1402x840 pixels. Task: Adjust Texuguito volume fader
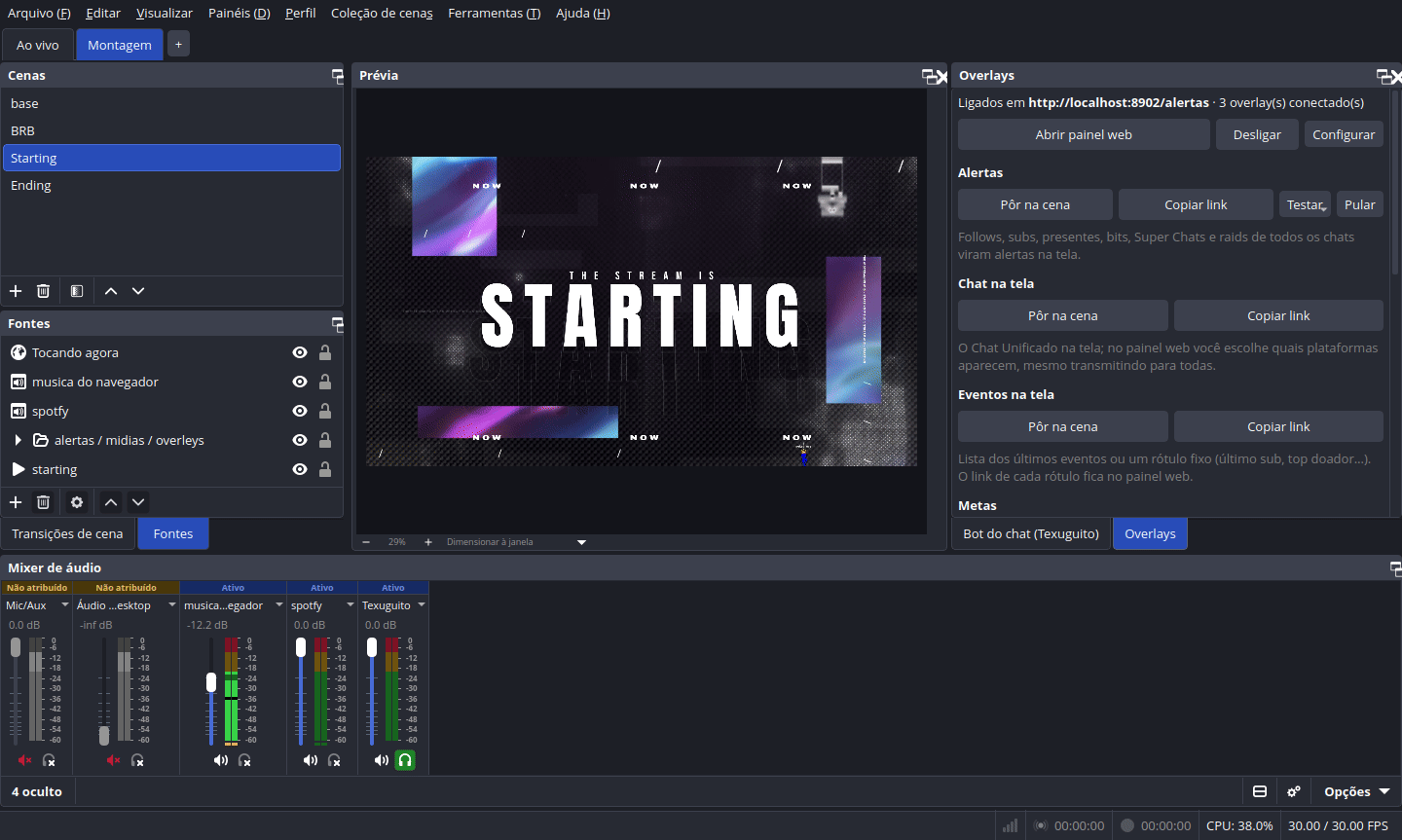372,648
